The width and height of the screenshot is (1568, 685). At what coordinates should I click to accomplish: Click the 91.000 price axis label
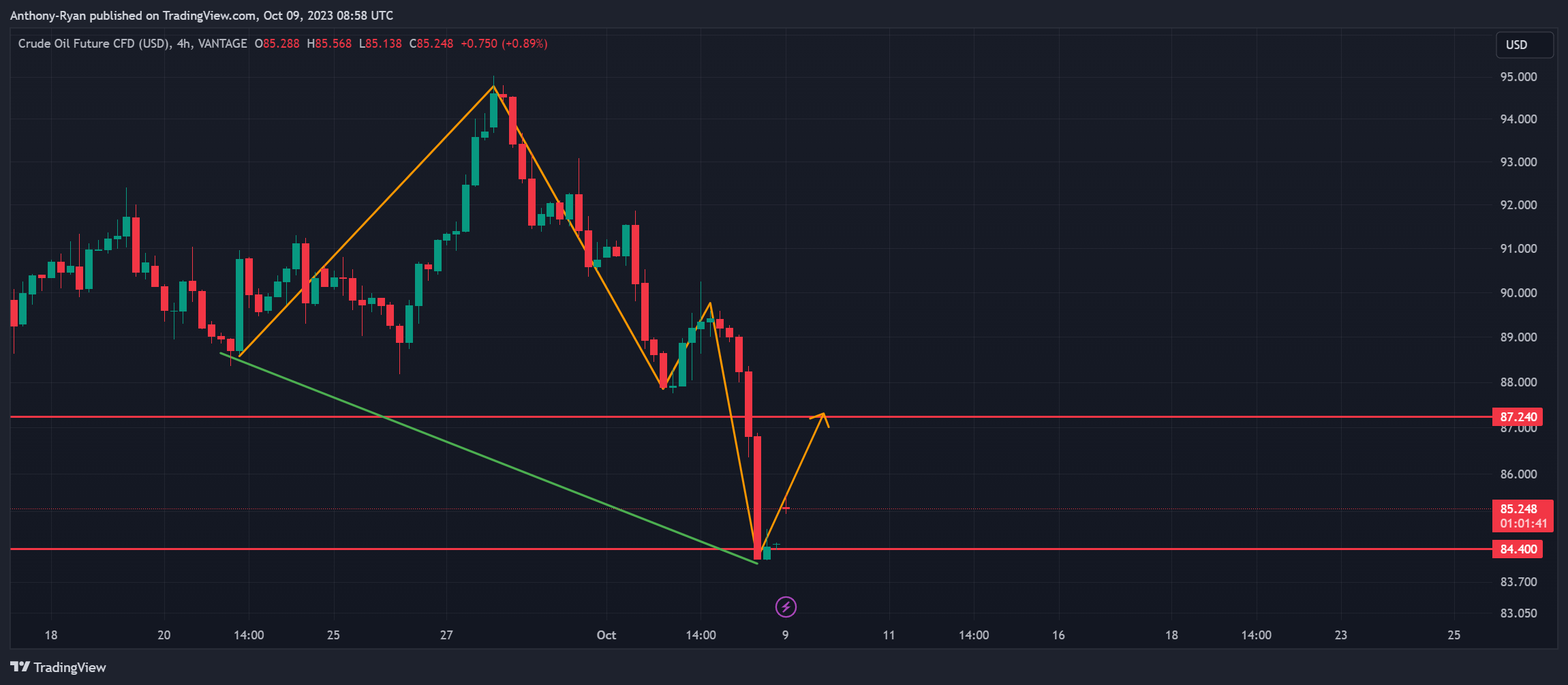pyautogui.click(x=1518, y=249)
